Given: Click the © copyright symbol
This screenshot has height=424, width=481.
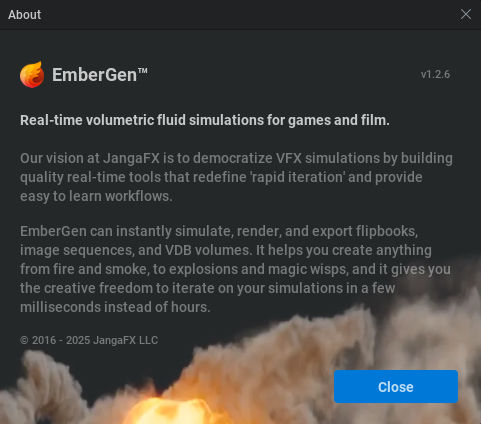Looking at the screenshot, I should tap(24, 340).
